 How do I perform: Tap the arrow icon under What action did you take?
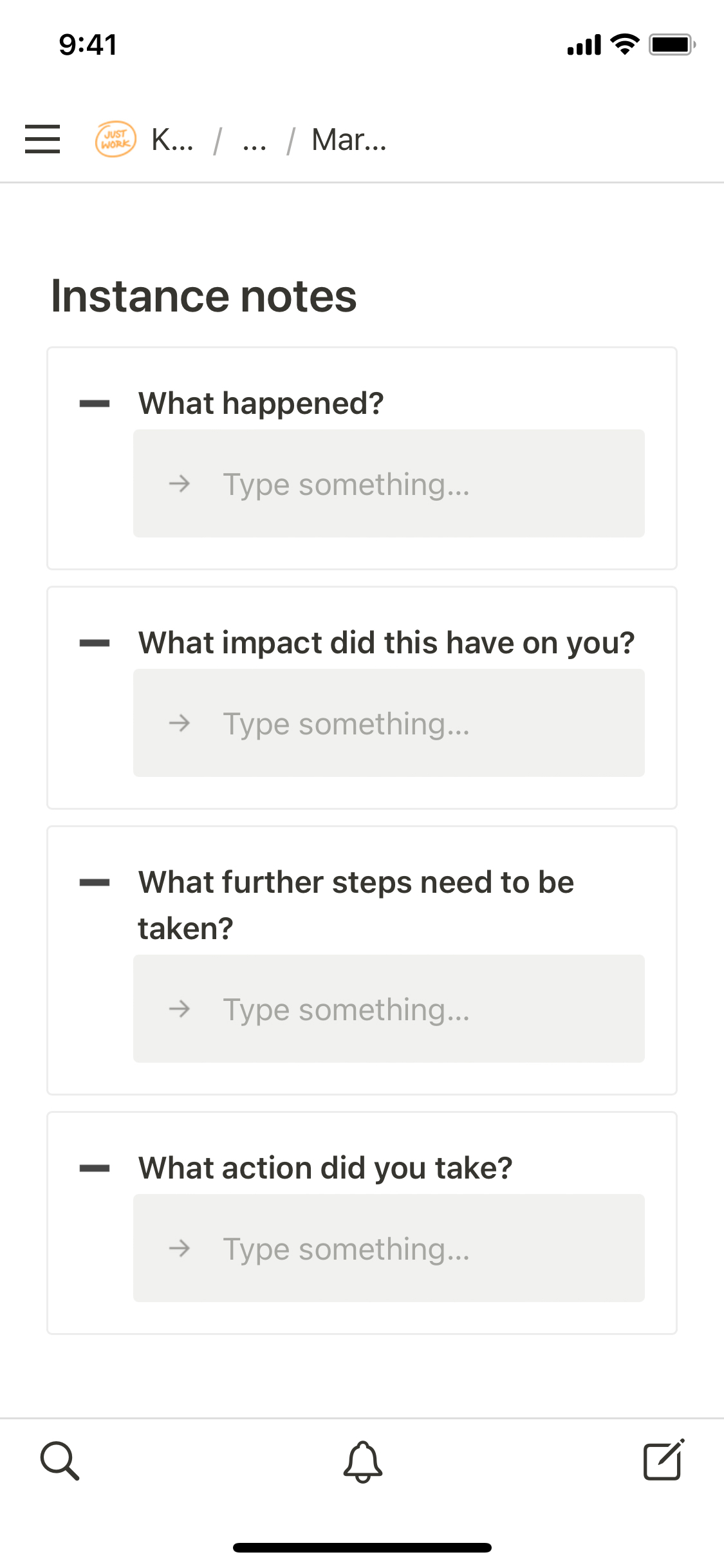click(180, 1248)
